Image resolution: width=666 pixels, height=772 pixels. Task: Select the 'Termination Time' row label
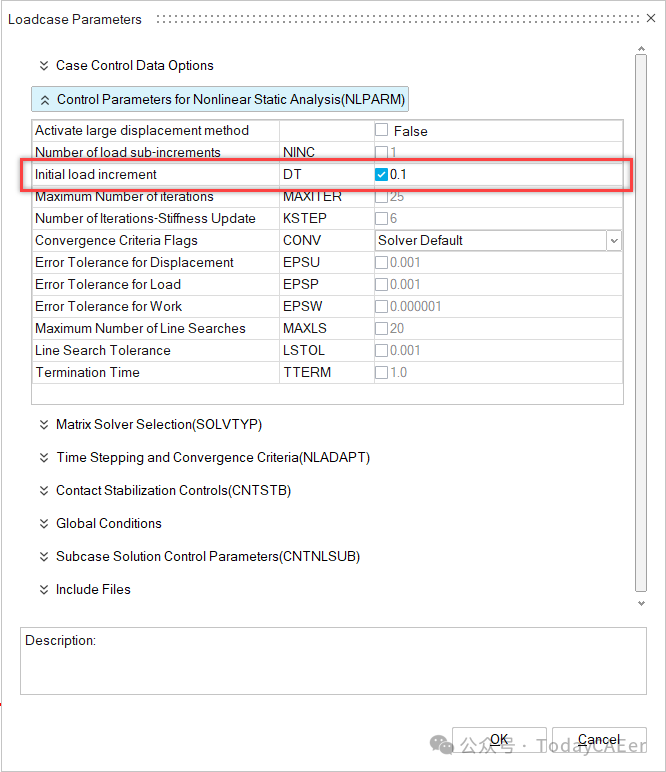[x=88, y=373]
